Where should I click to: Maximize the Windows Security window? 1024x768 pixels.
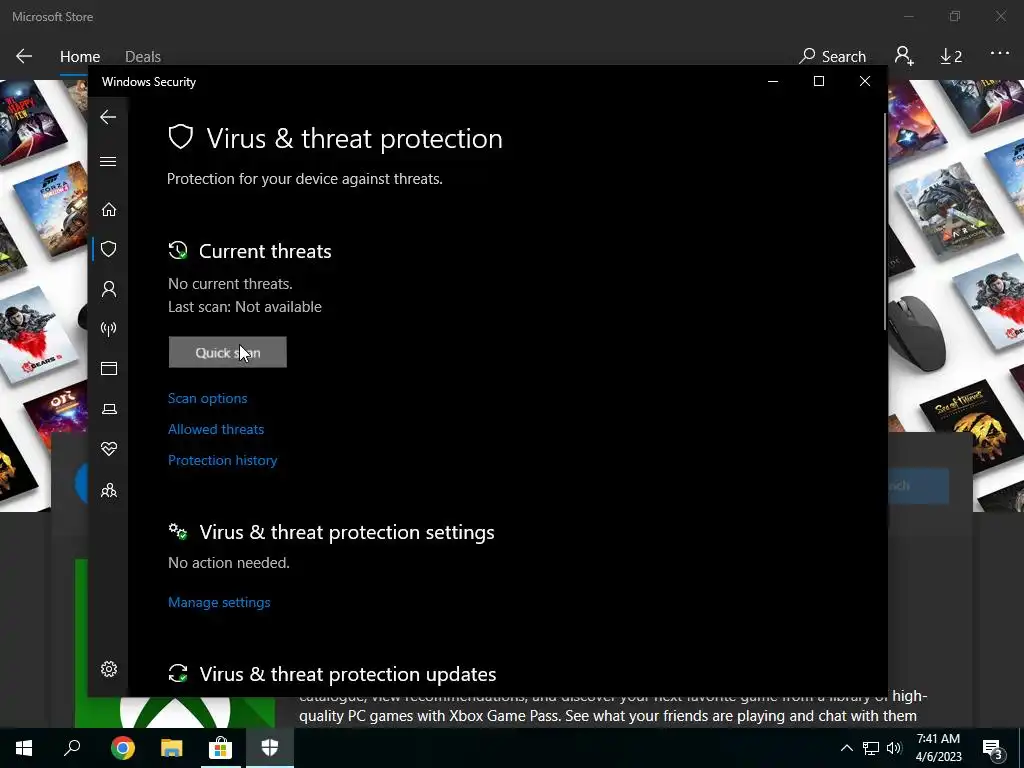[819, 81]
